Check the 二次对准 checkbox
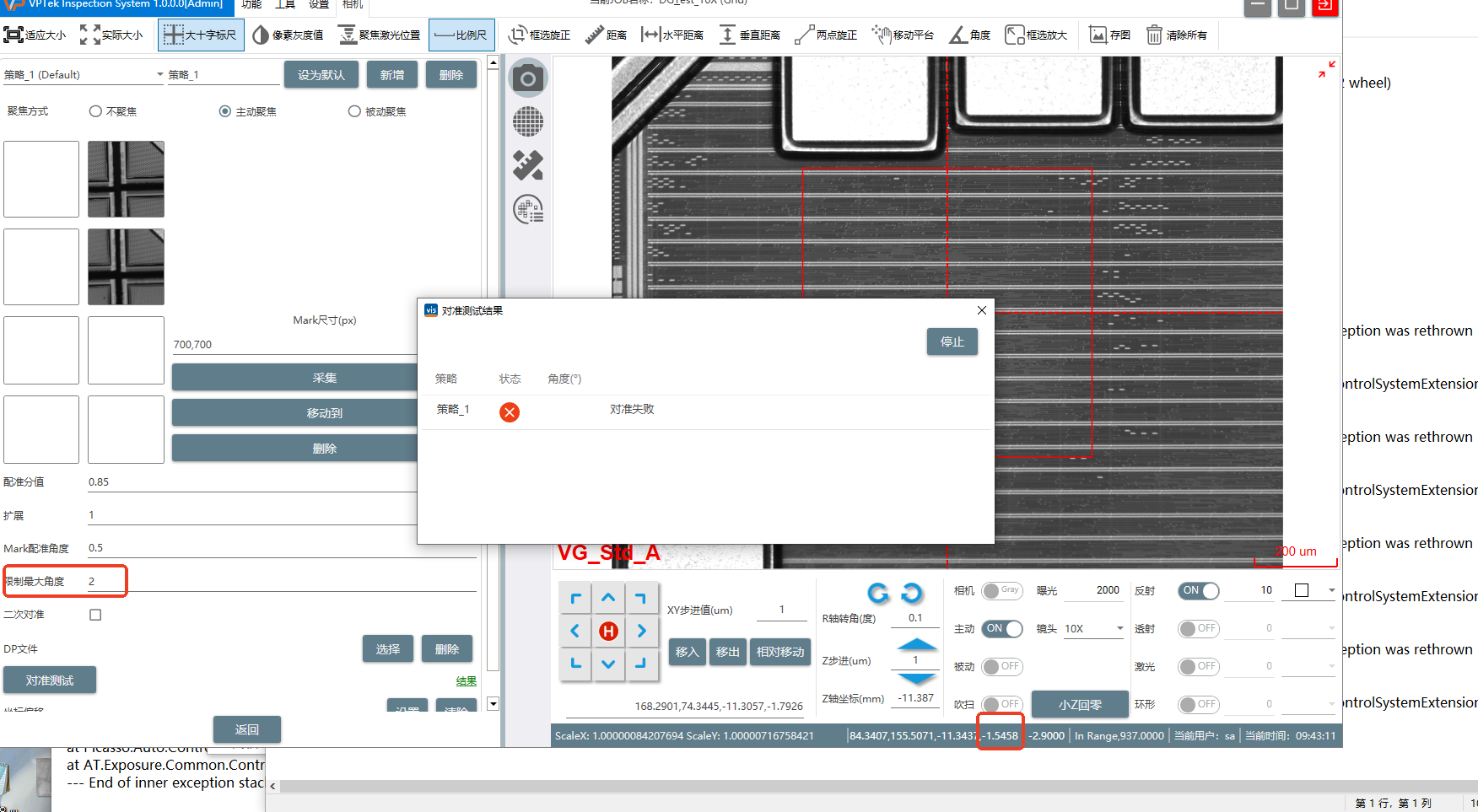 95,615
